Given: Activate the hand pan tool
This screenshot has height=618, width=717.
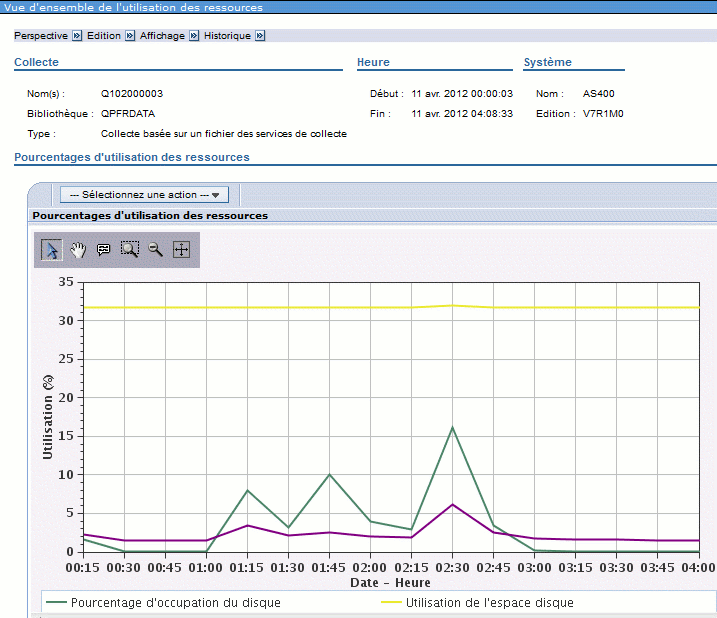Looking at the screenshot, I should pyautogui.click(x=78, y=250).
